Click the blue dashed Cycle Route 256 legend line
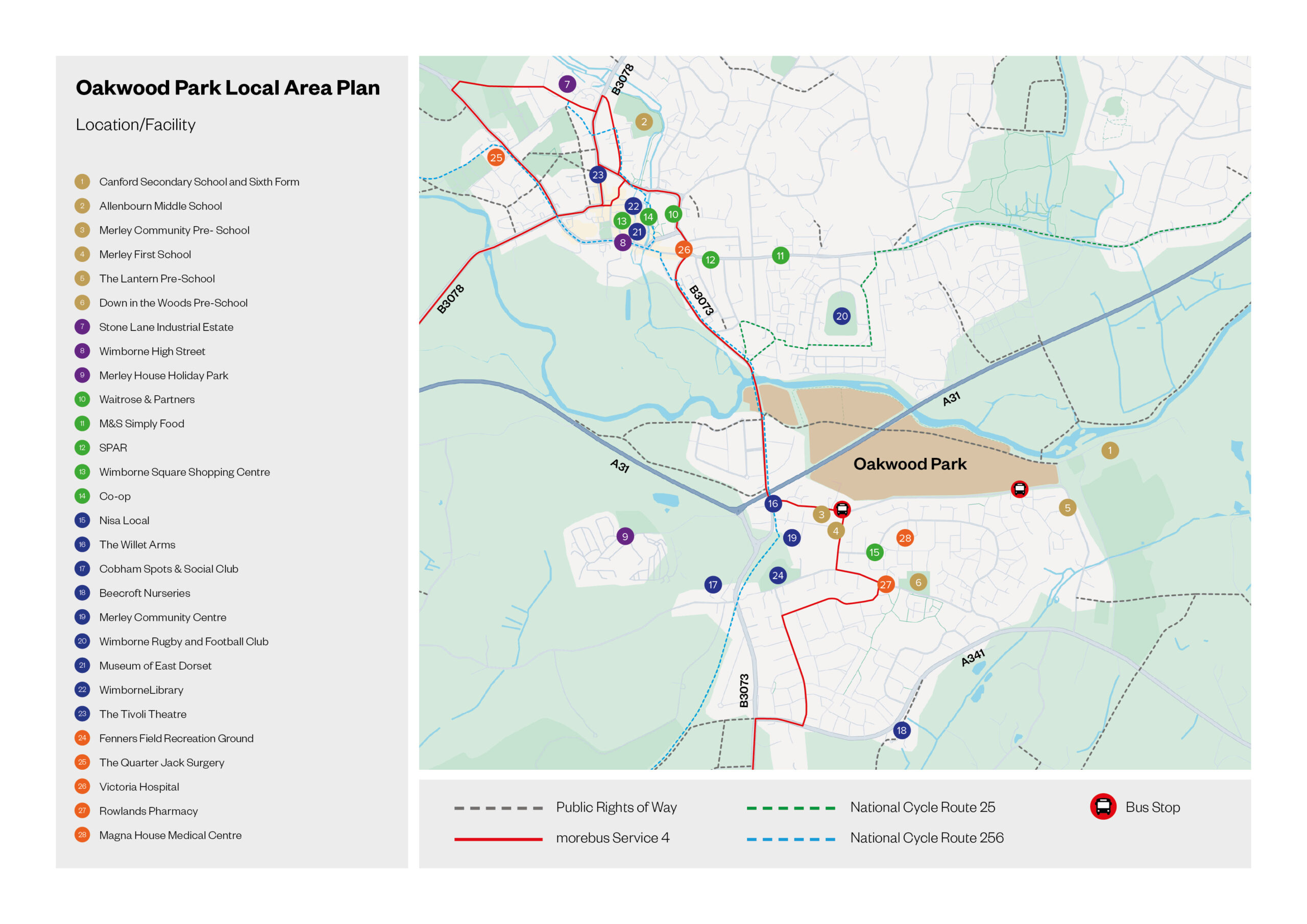The height and width of the screenshot is (924, 1307). coord(791,839)
